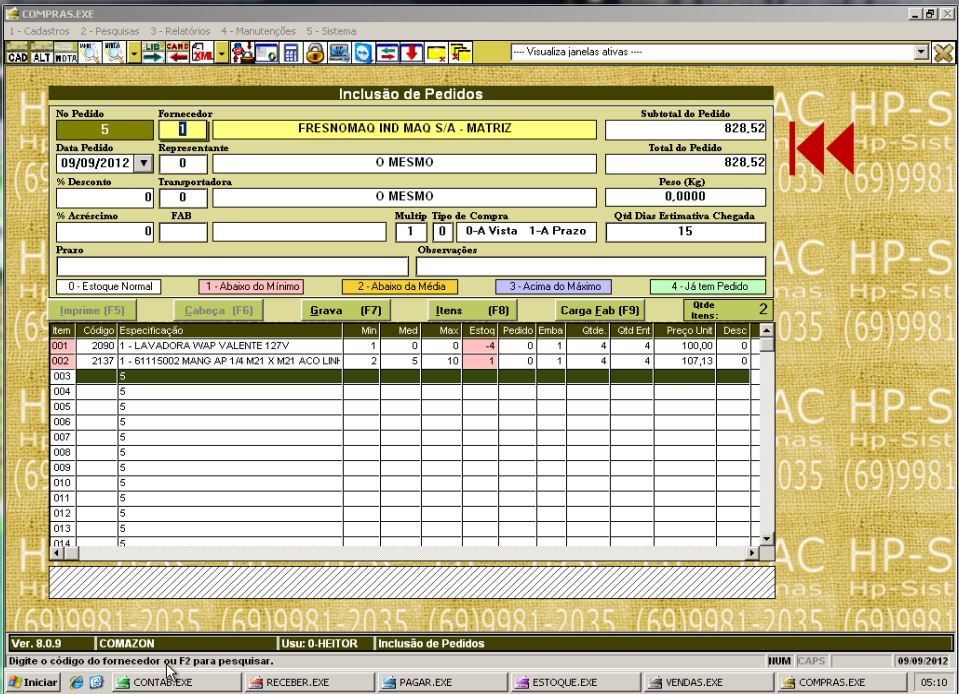Click the ALT toolbar icon
This screenshot has height=694, width=959.
coord(42,53)
